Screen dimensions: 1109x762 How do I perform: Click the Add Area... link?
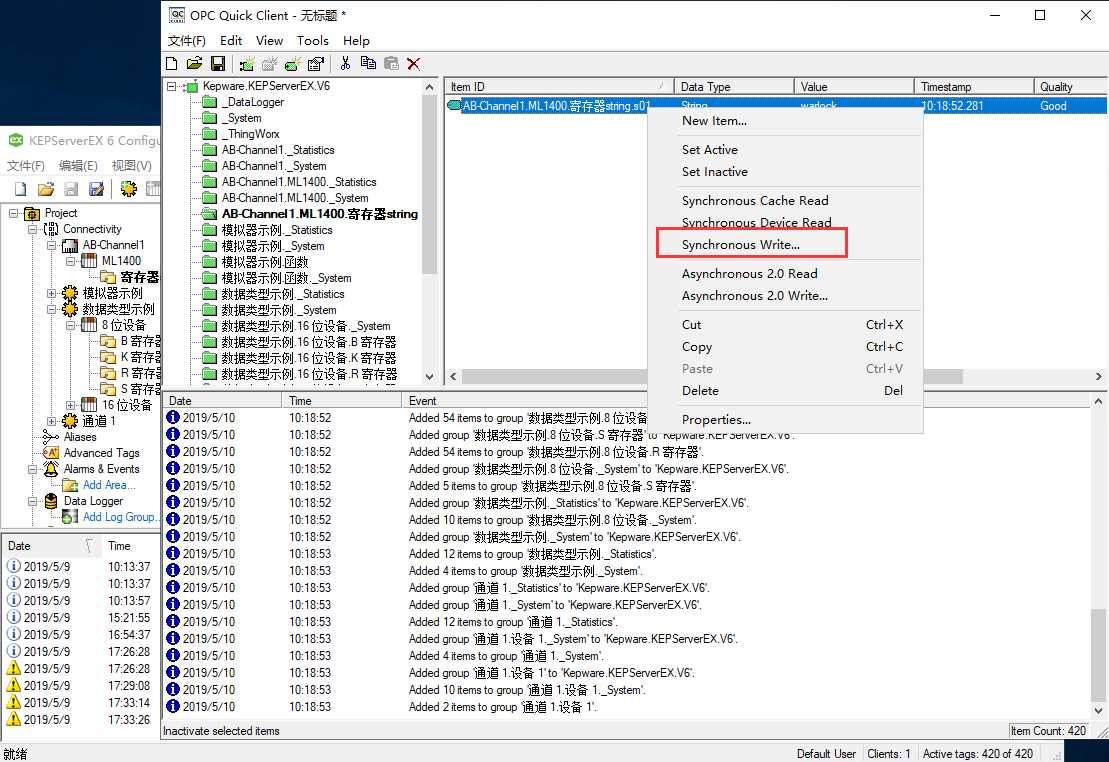108,485
